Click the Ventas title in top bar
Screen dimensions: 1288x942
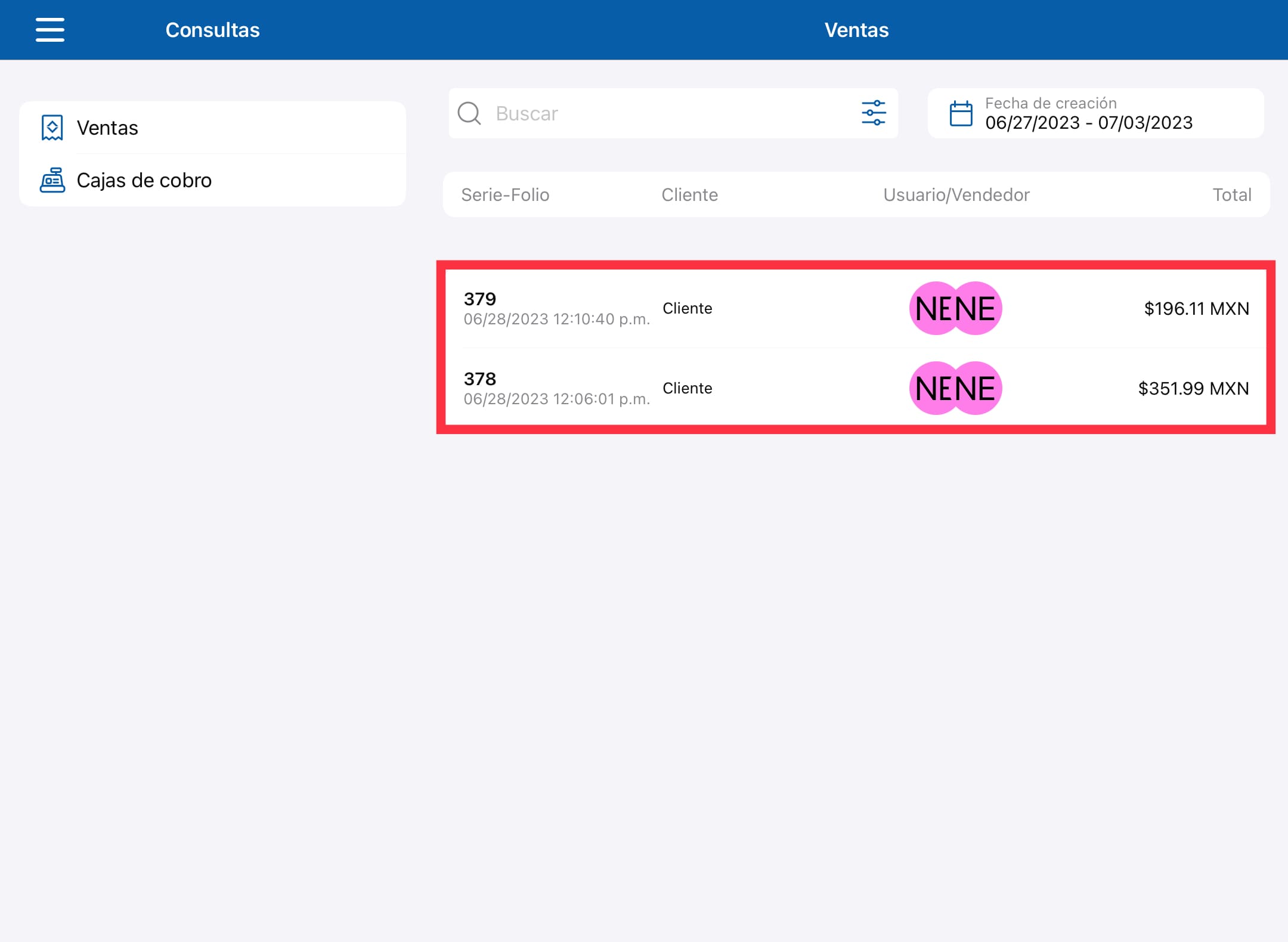click(x=856, y=30)
